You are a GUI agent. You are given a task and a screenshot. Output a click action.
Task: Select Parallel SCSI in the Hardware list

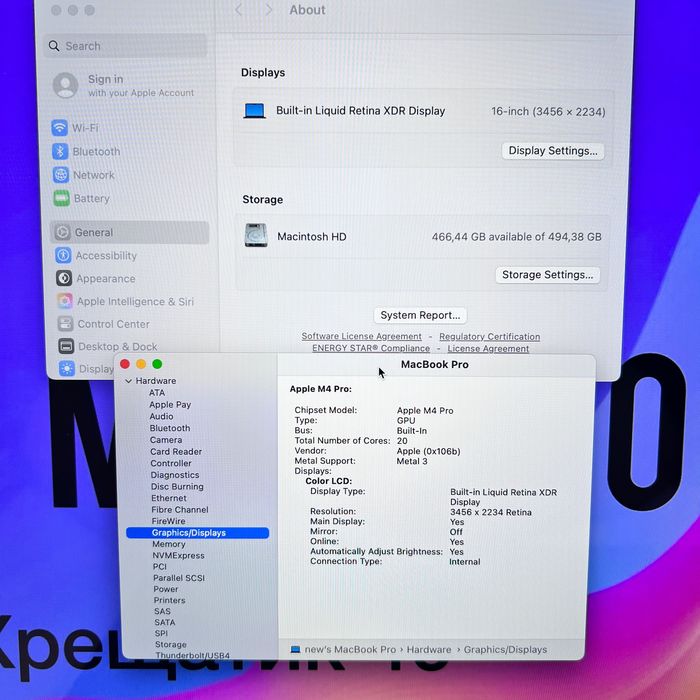pos(179,578)
